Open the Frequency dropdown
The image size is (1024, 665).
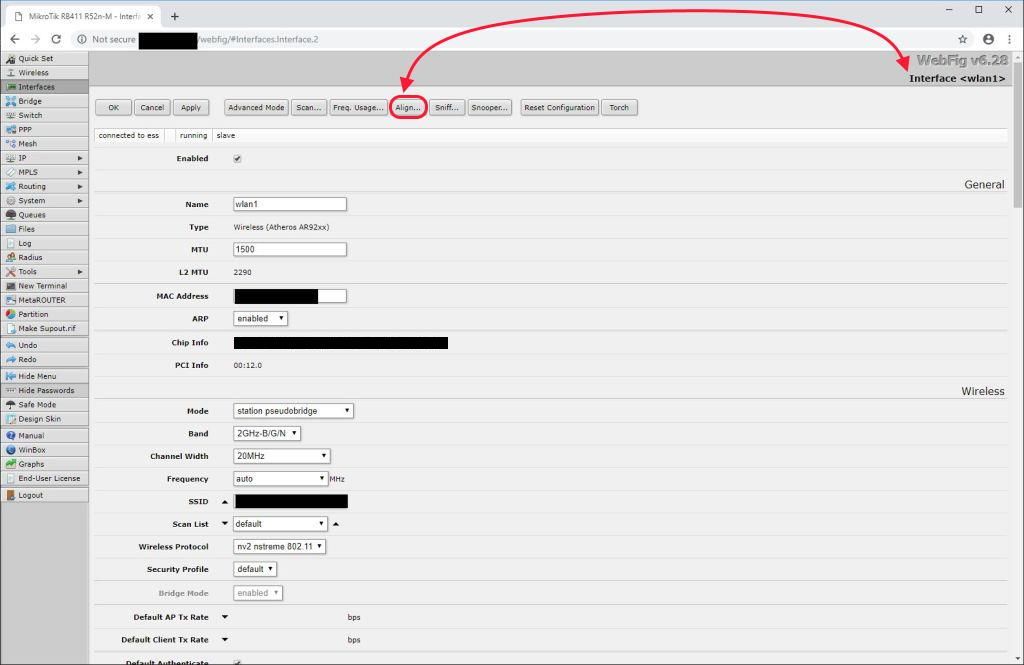[280, 479]
